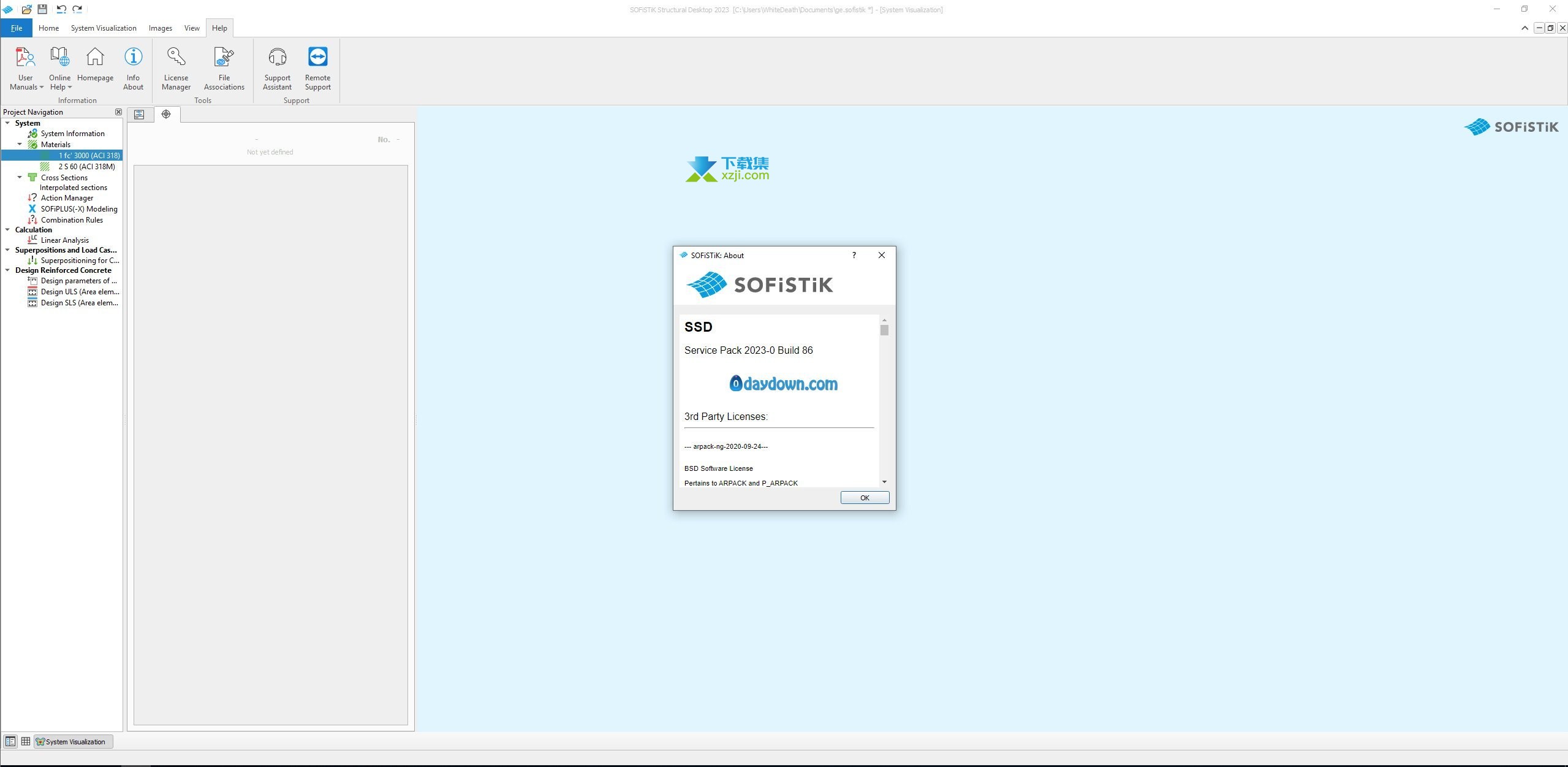Click the Open file icon in quick access toolbar
The width and height of the screenshot is (1568, 767).
(26, 9)
